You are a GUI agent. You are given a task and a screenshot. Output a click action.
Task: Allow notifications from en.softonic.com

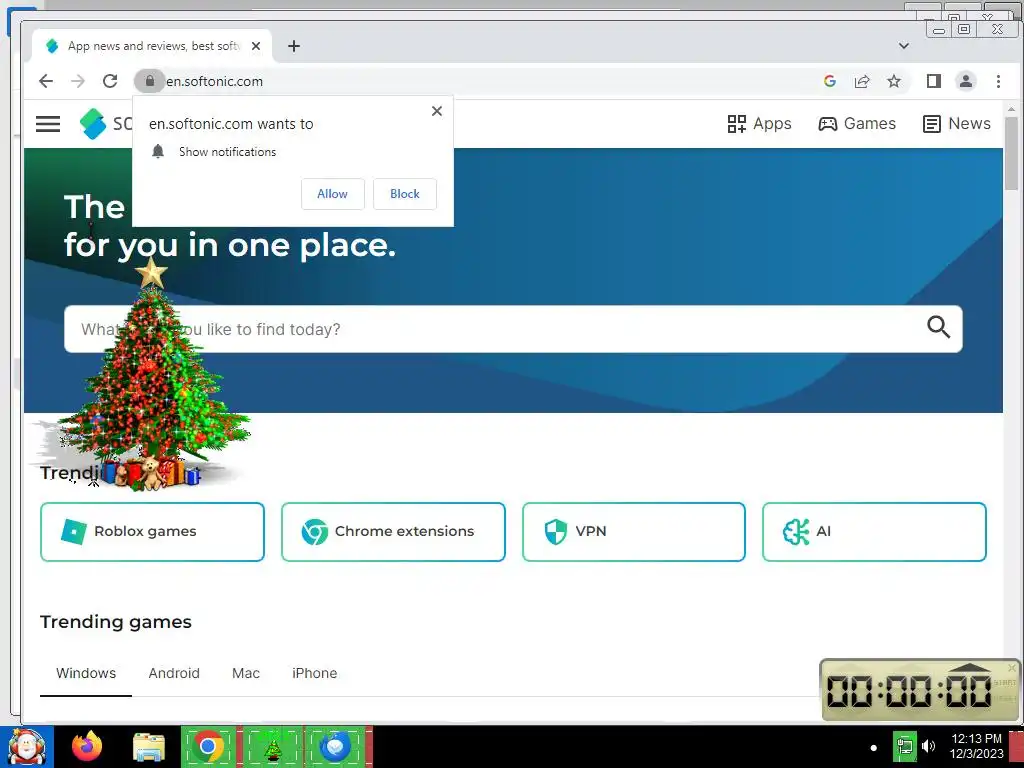point(332,194)
